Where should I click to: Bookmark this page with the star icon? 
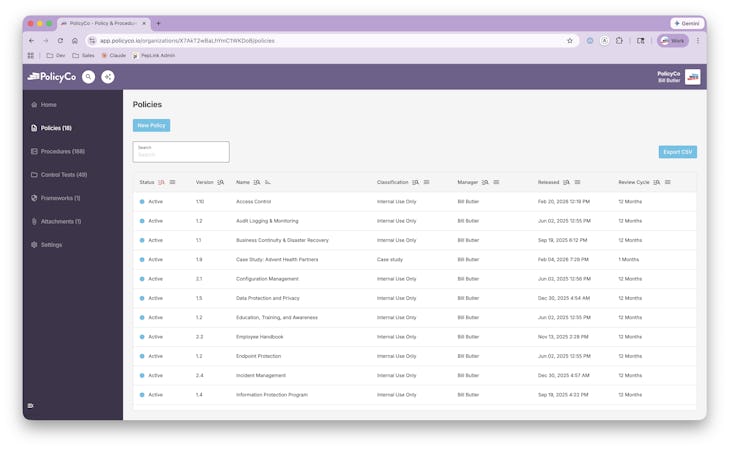pos(570,41)
